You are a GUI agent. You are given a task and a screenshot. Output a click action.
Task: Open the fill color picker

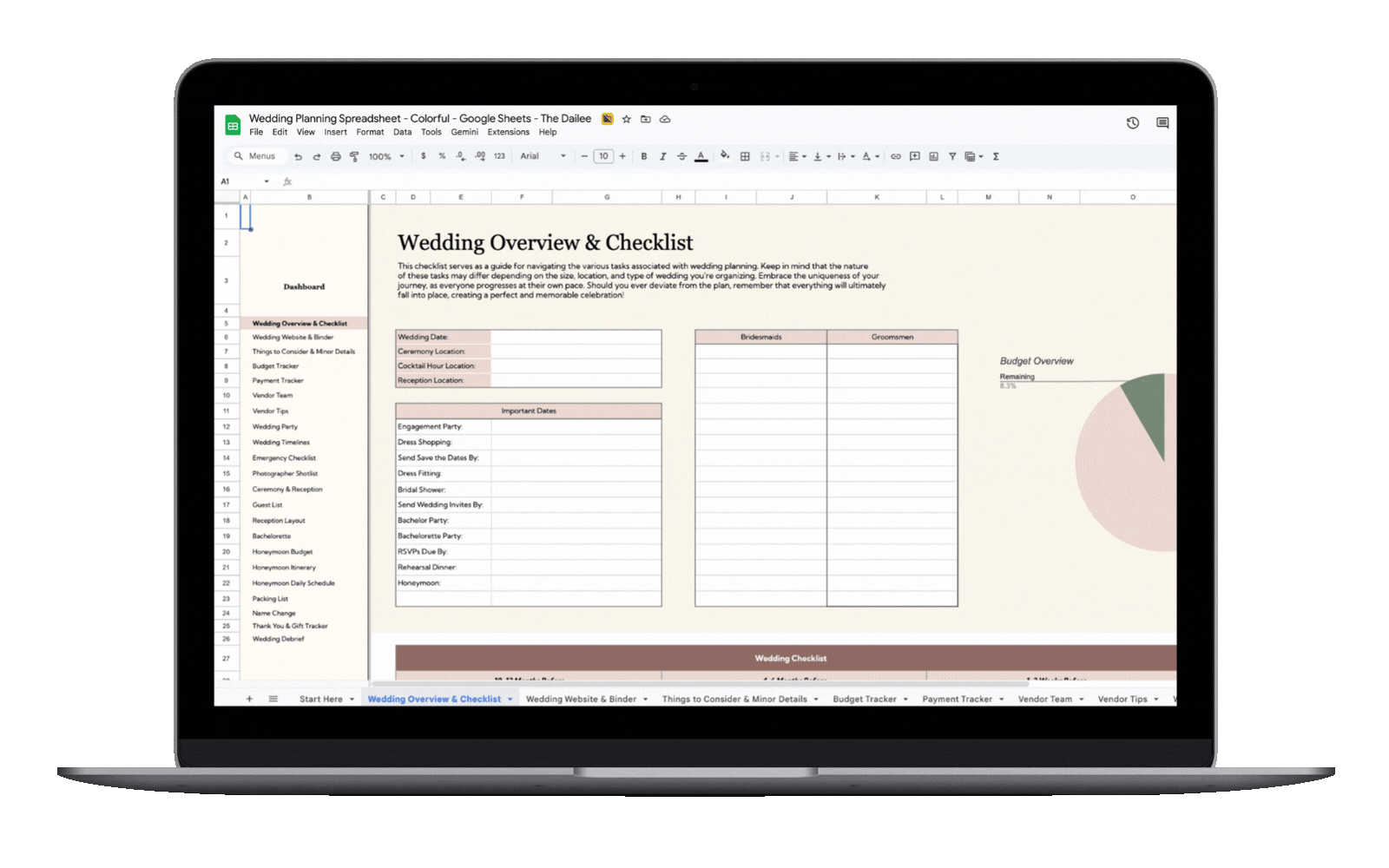click(x=725, y=156)
